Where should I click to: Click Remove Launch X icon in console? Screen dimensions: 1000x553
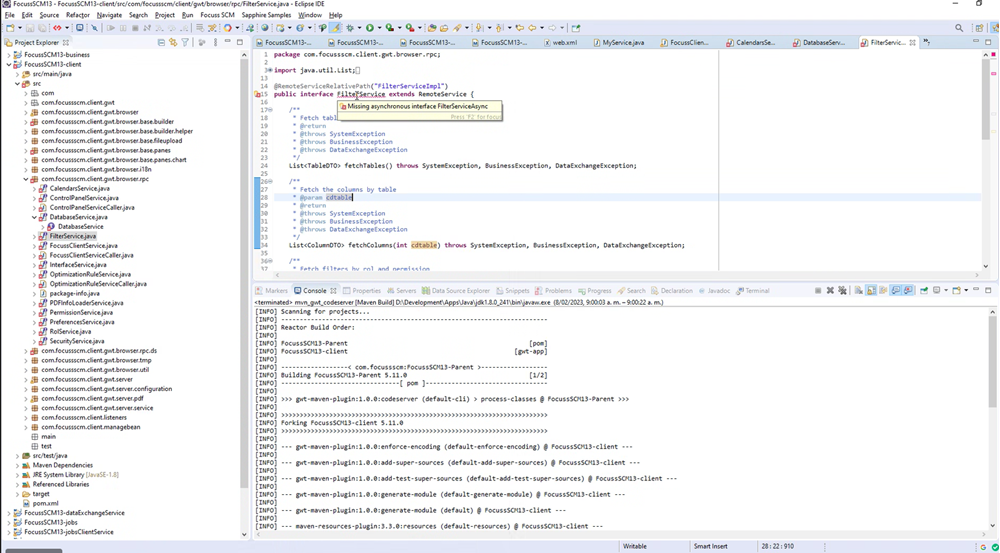coord(830,290)
